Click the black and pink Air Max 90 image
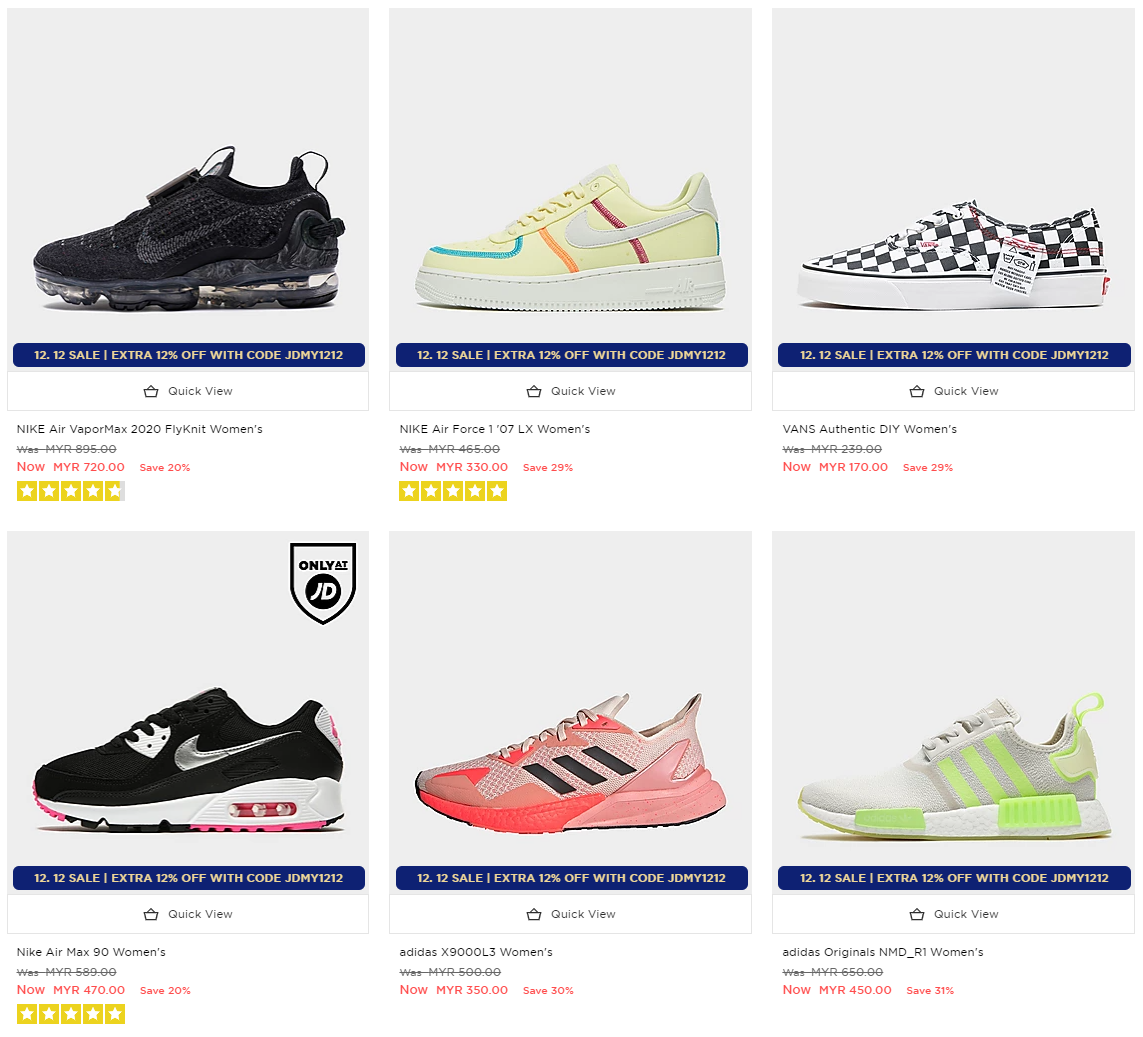Screen dimensions: 1143x1037 [189, 759]
